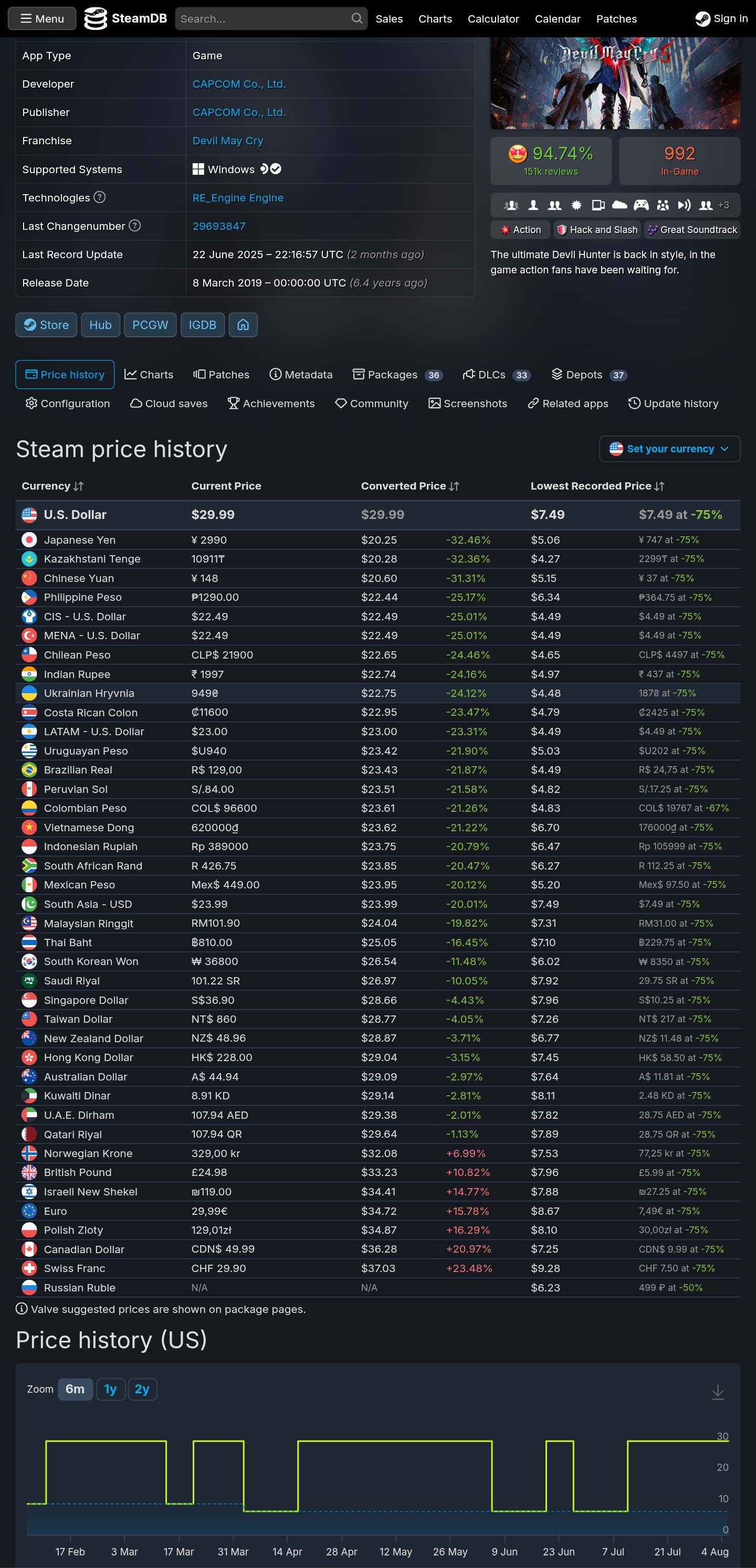Click the Steam Deck verified icon

pyautogui.click(x=270, y=168)
